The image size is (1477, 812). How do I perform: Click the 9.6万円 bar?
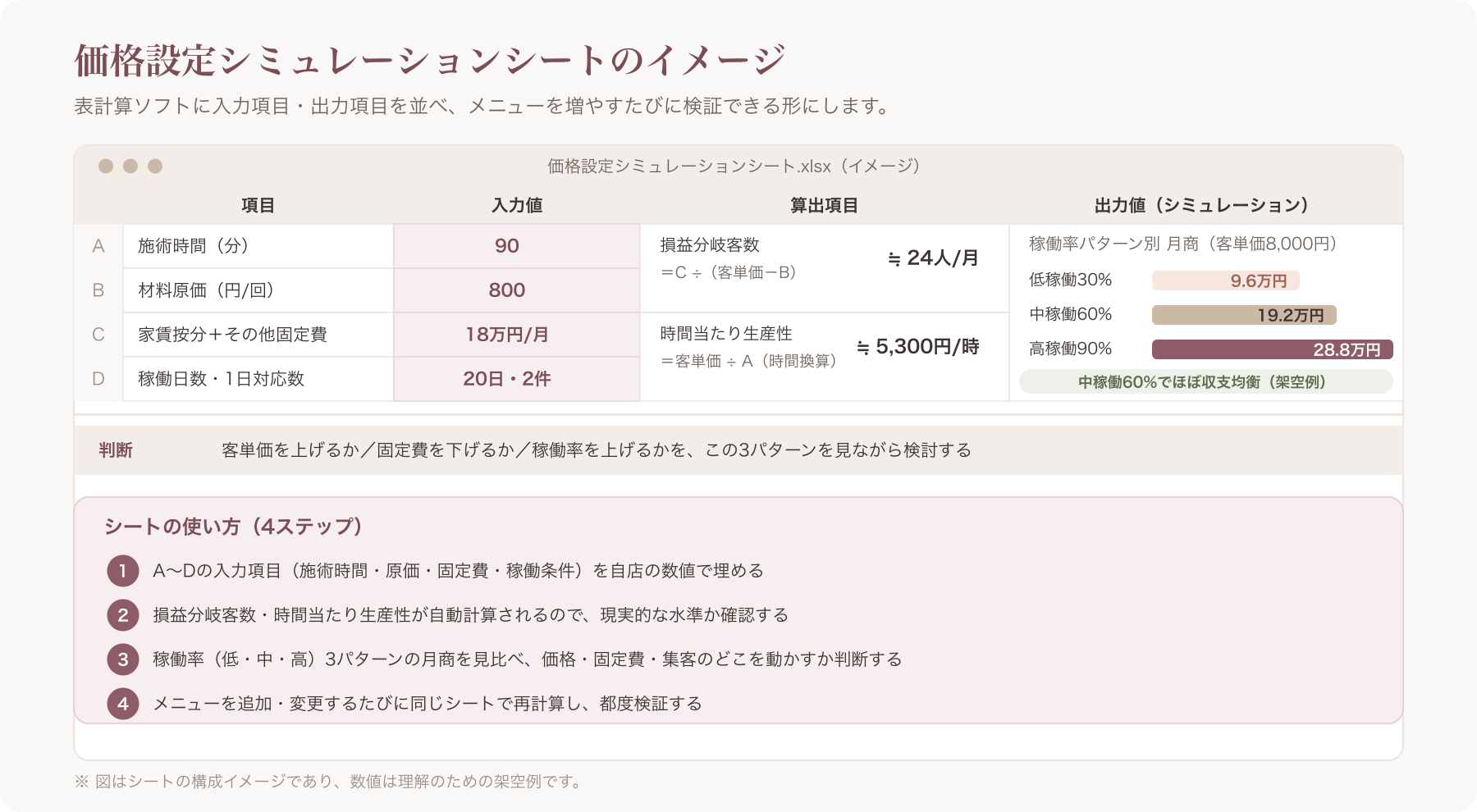(x=1226, y=281)
